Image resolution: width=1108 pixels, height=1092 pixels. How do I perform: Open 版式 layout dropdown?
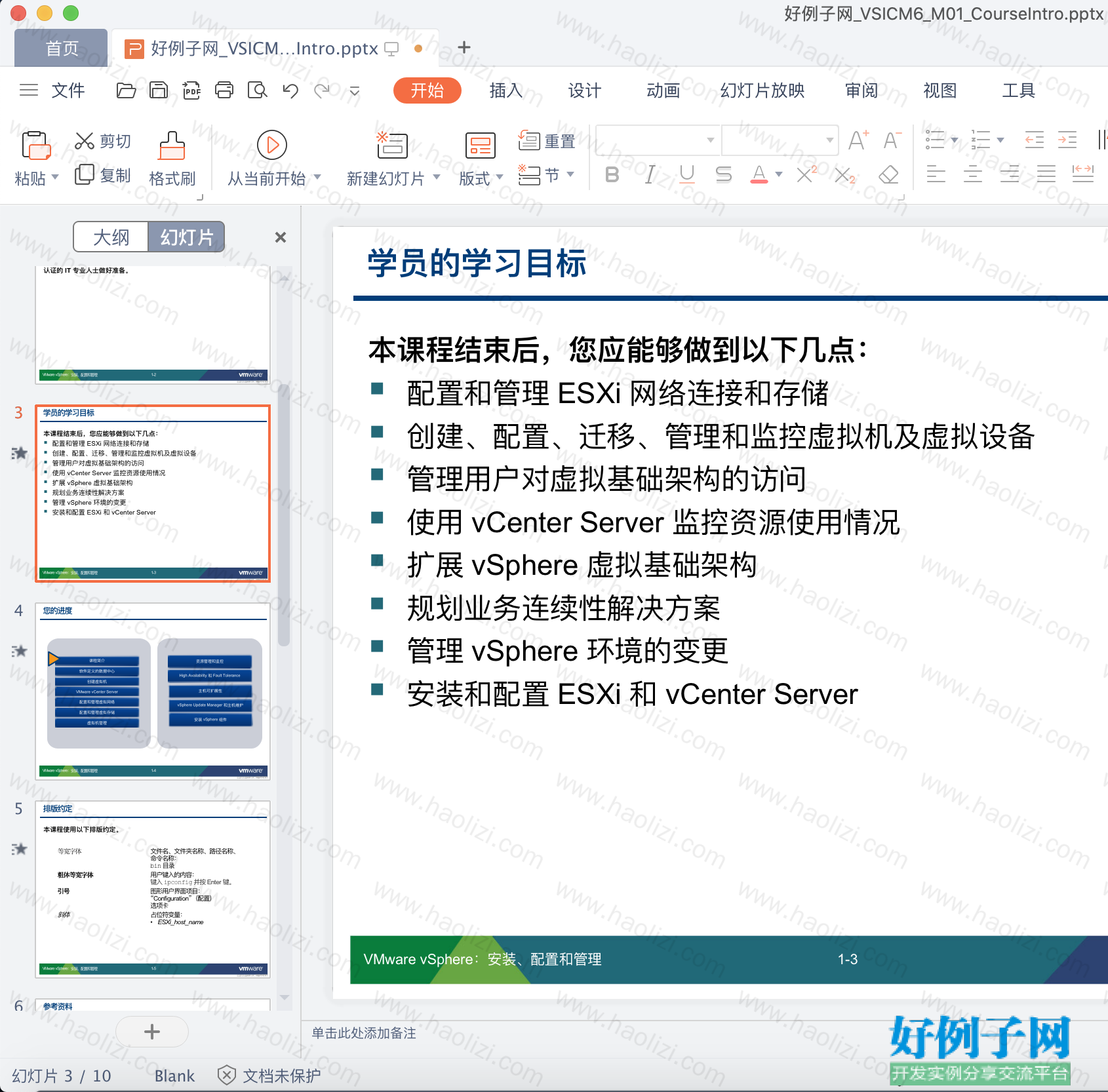click(x=481, y=178)
